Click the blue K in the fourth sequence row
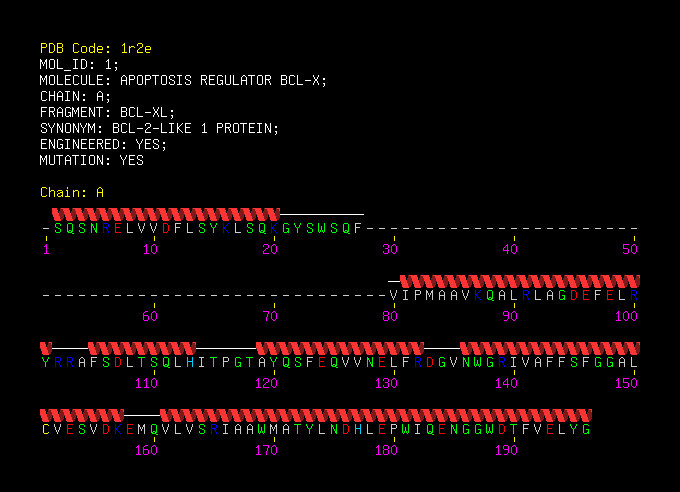The image size is (680, 492). pos(118,430)
